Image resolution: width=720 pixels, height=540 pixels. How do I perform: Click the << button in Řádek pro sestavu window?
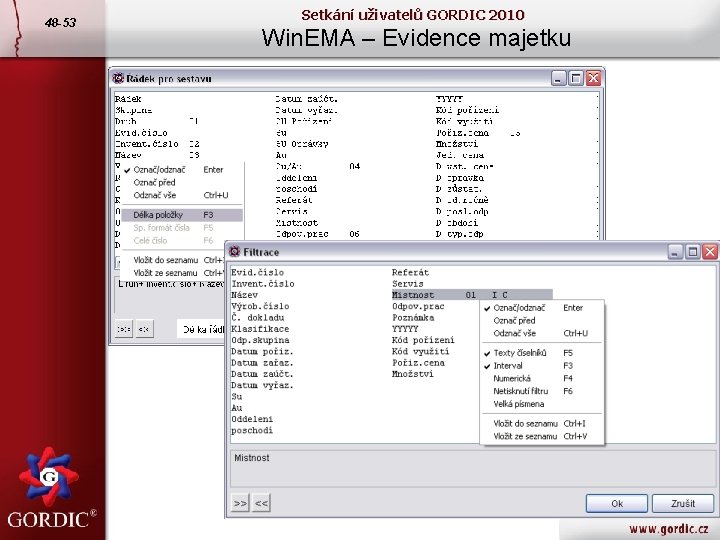(144, 329)
